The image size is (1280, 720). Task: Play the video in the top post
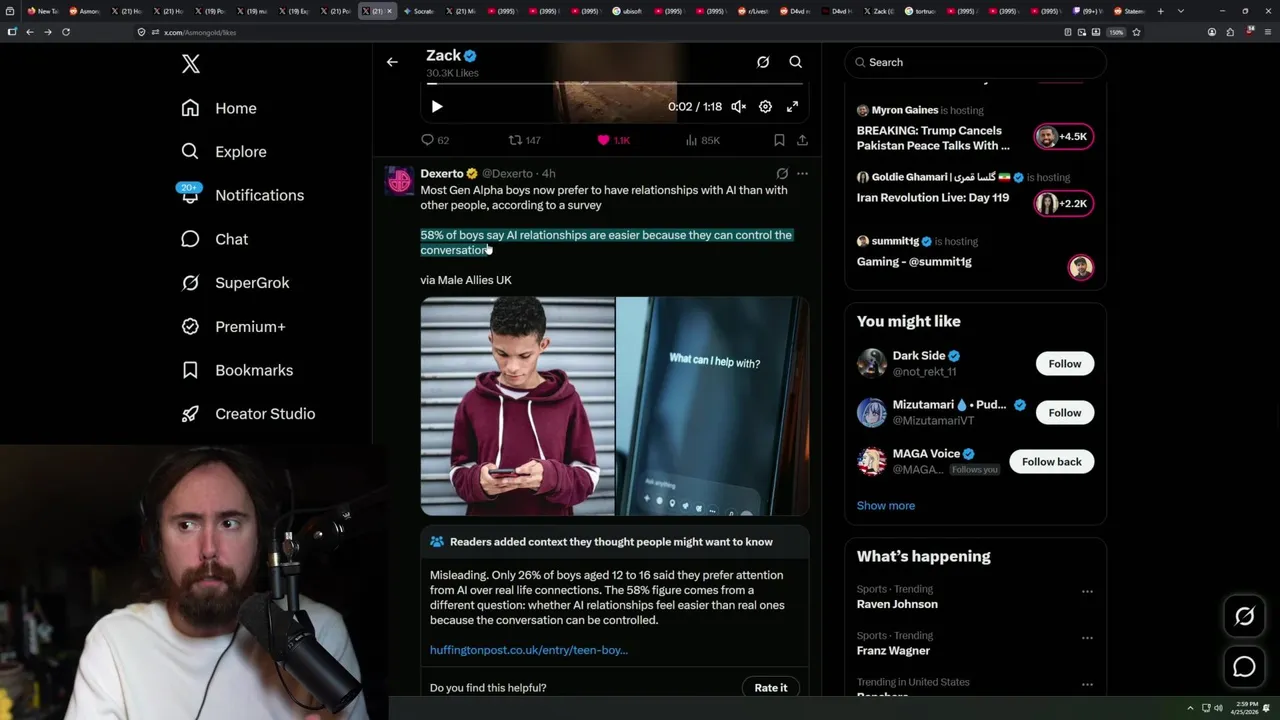[437, 106]
